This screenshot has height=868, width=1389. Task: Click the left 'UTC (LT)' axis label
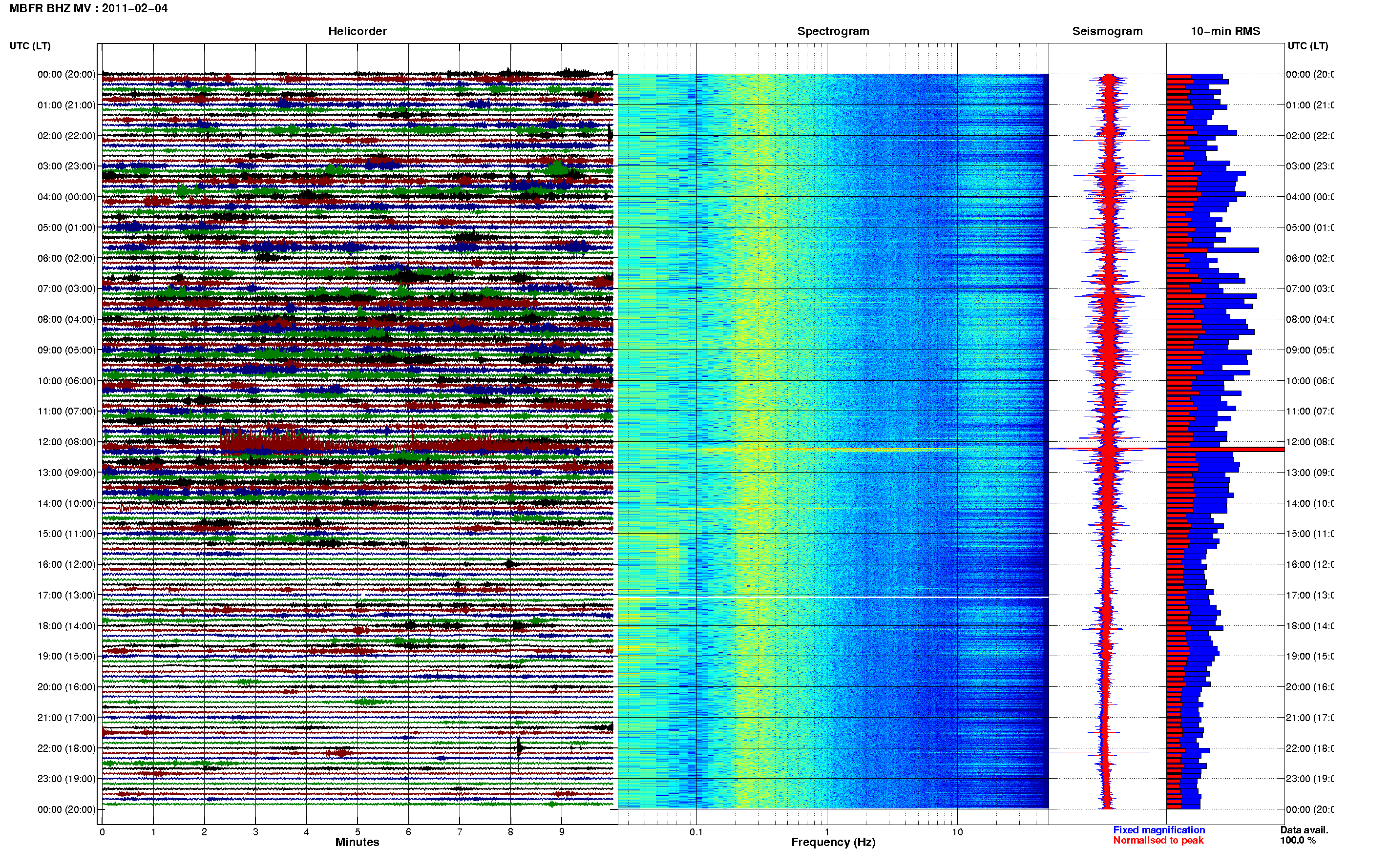pyautogui.click(x=30, y=46)
